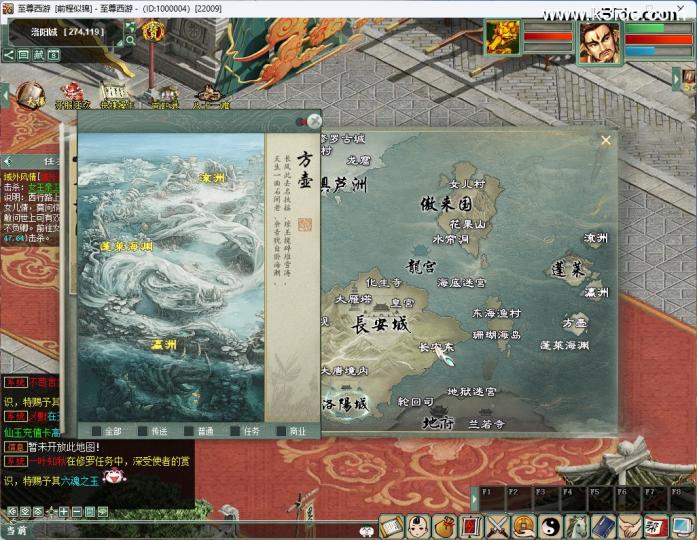Open the money bag inventory icon
The height and width of the screenshot is (540, 697).
click(444, 527)
